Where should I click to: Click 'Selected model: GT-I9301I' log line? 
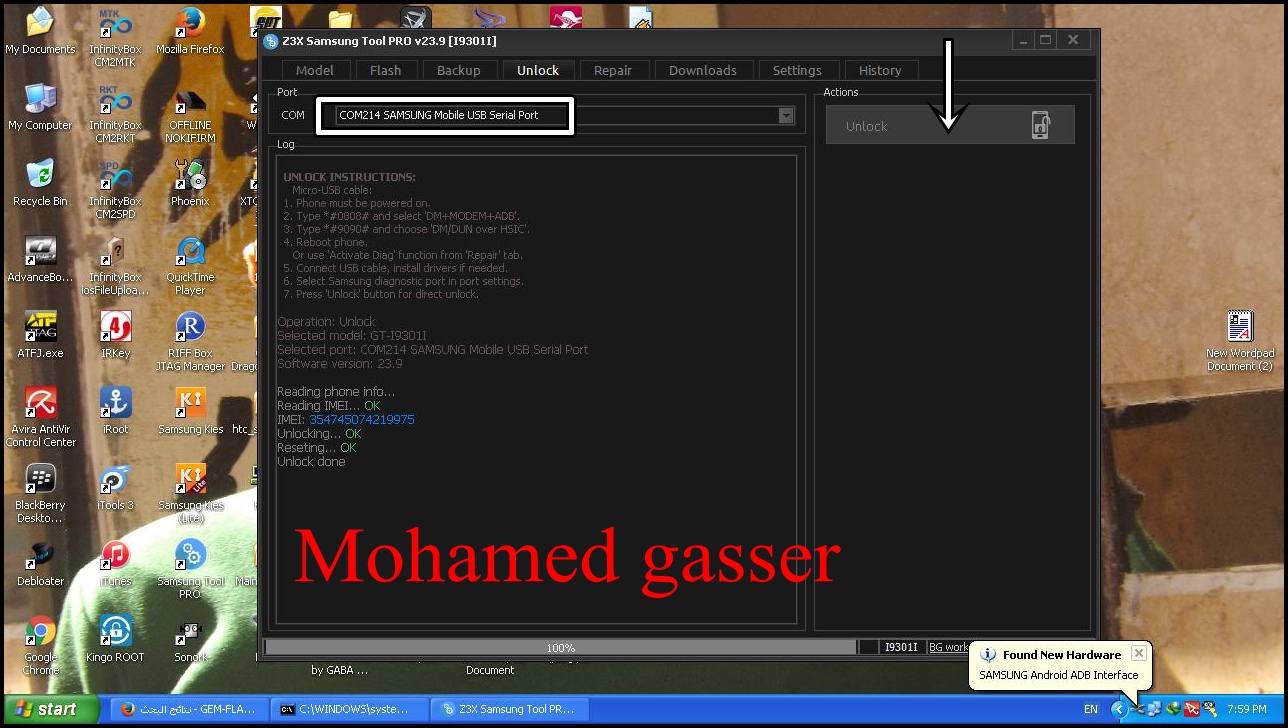point(351,336)
